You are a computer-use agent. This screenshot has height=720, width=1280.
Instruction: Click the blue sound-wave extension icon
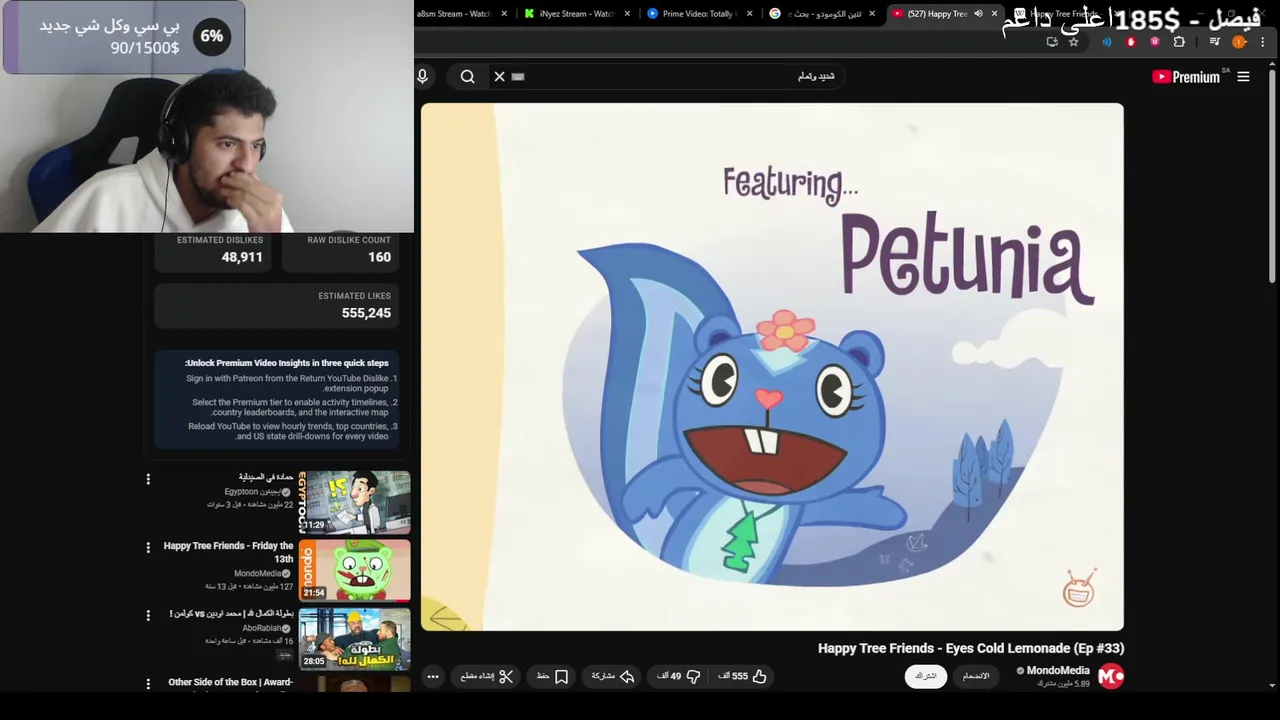click(x=1106, y=42)
